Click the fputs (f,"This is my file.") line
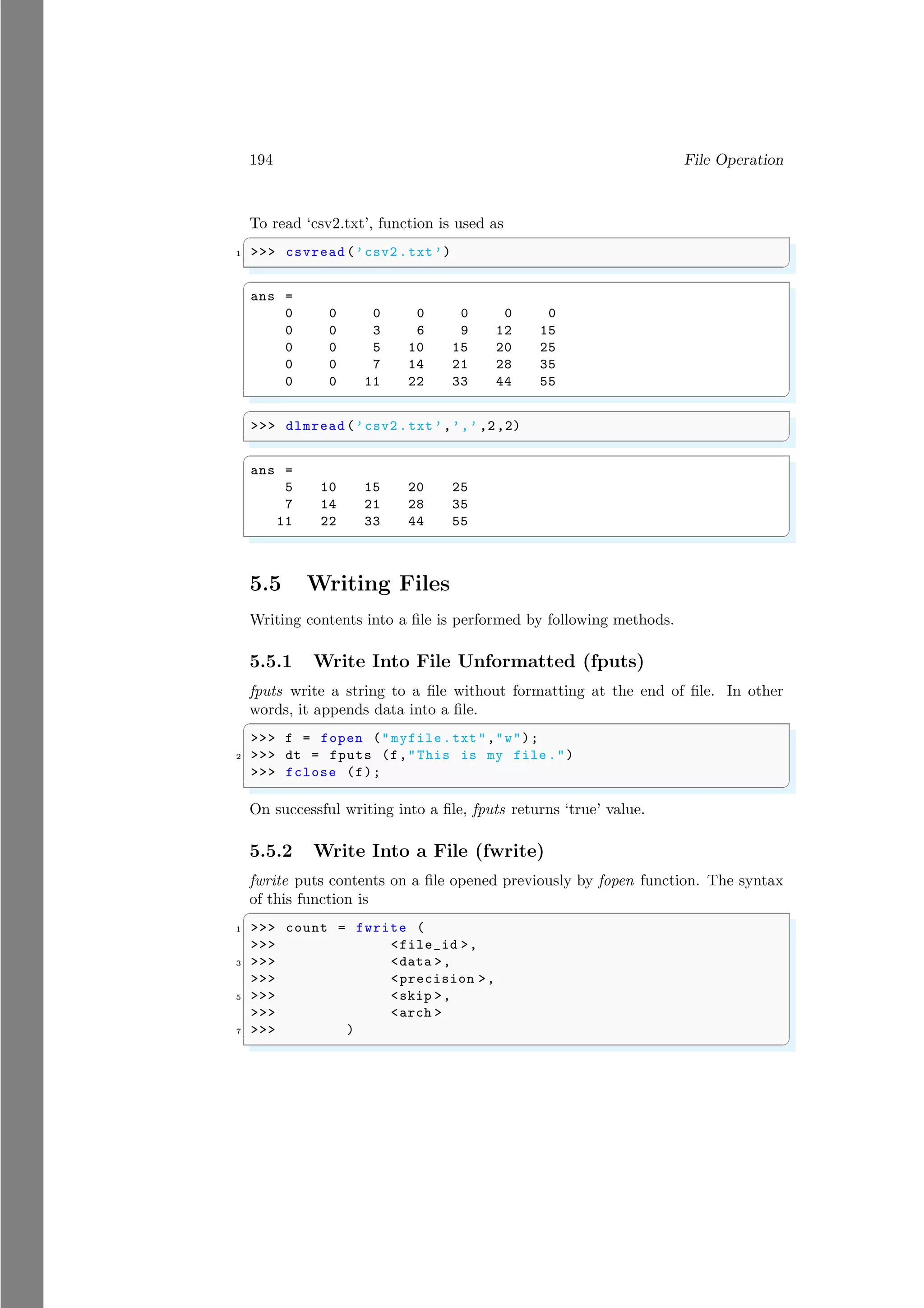Viewport: 924px width, 1308px height. tap(411, 756)
